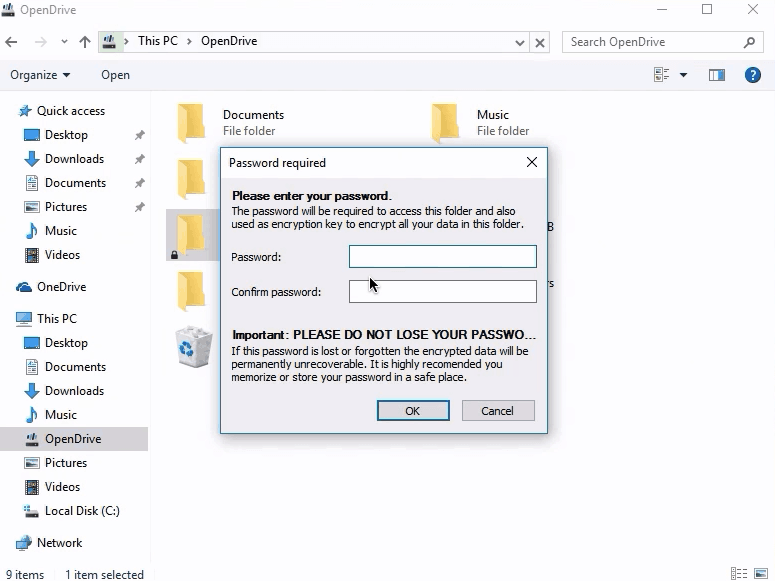
Task: Select the folder icon above Recycle Bin
Action: click(x=191, y=291)
